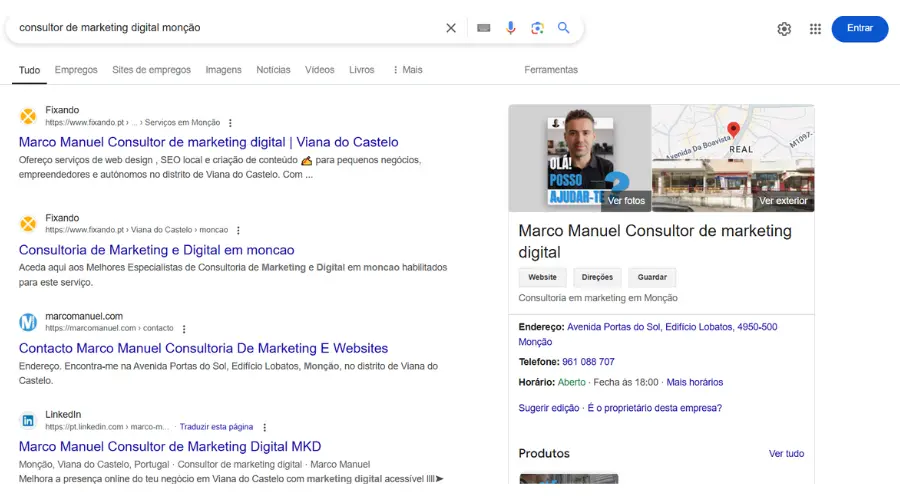
Task: Sign in with the Entrar button
Action: coord(859,29)
